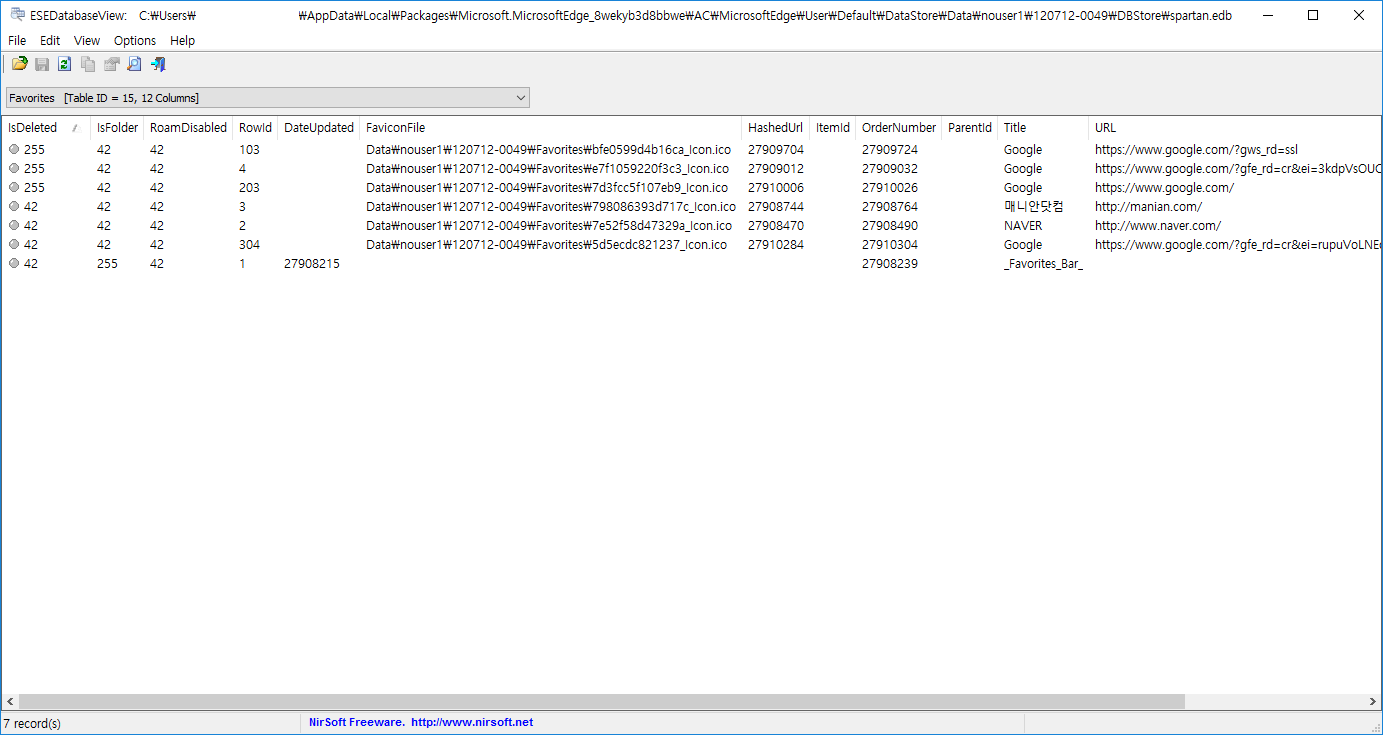Sort by the OrderNumber column header
This screenshot has height=735, width=1383.
tap(899, 127)
